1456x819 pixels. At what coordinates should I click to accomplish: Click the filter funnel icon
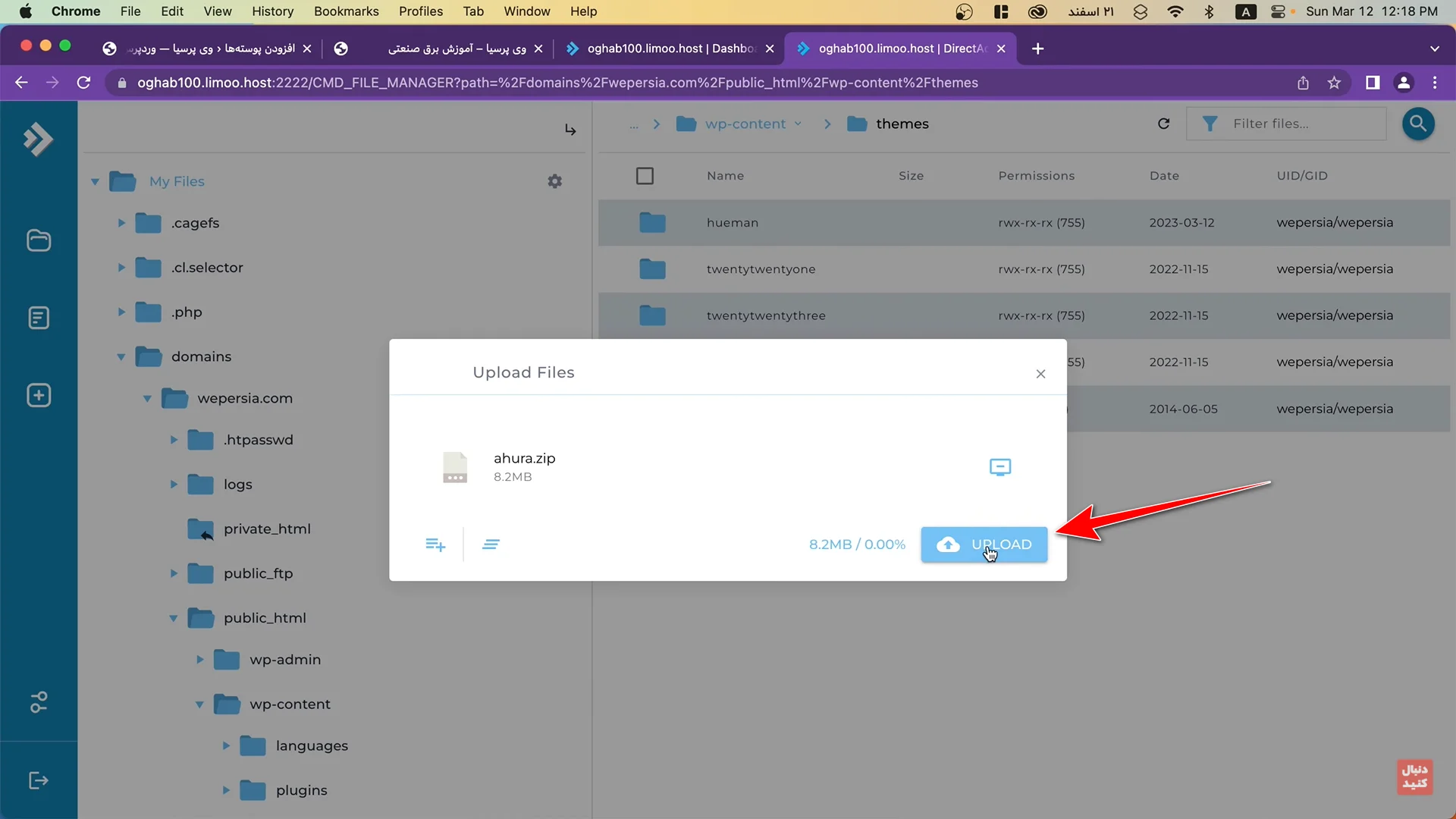(x=1210, y=124)
